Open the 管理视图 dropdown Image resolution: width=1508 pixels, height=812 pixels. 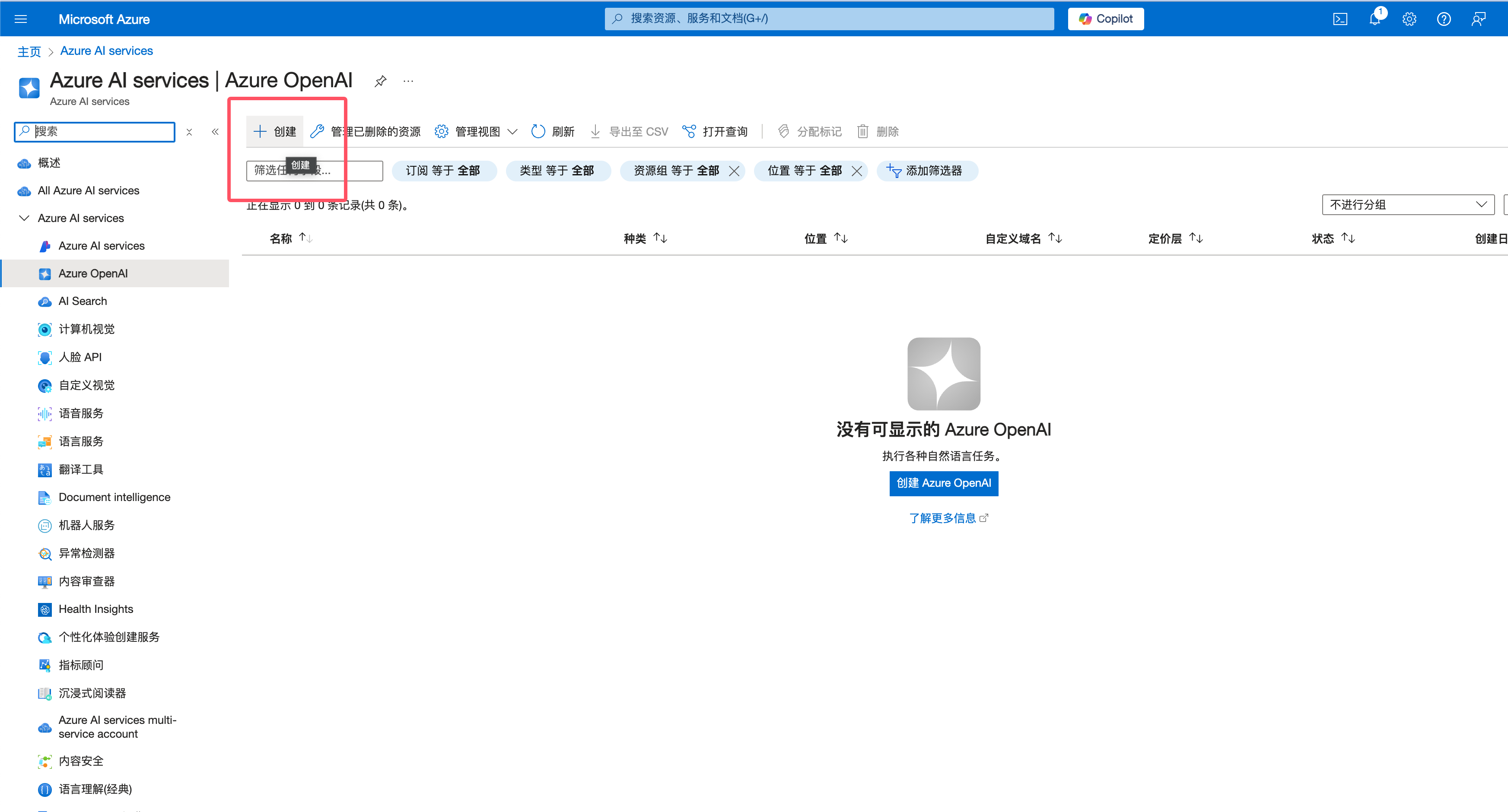(x=476, y=132)
